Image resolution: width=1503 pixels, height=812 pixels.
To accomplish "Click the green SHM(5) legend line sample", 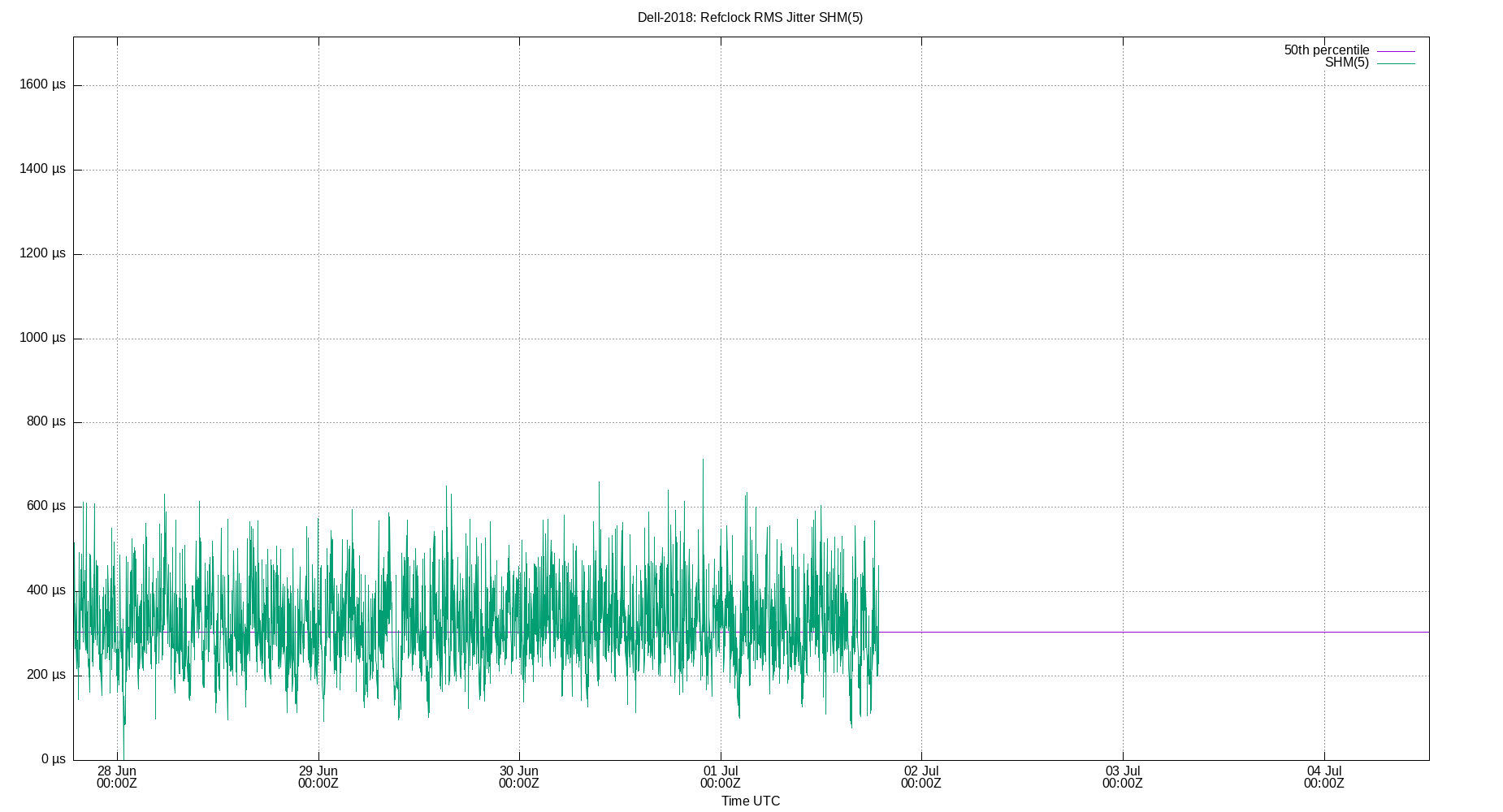I will tap(1396, 63).
